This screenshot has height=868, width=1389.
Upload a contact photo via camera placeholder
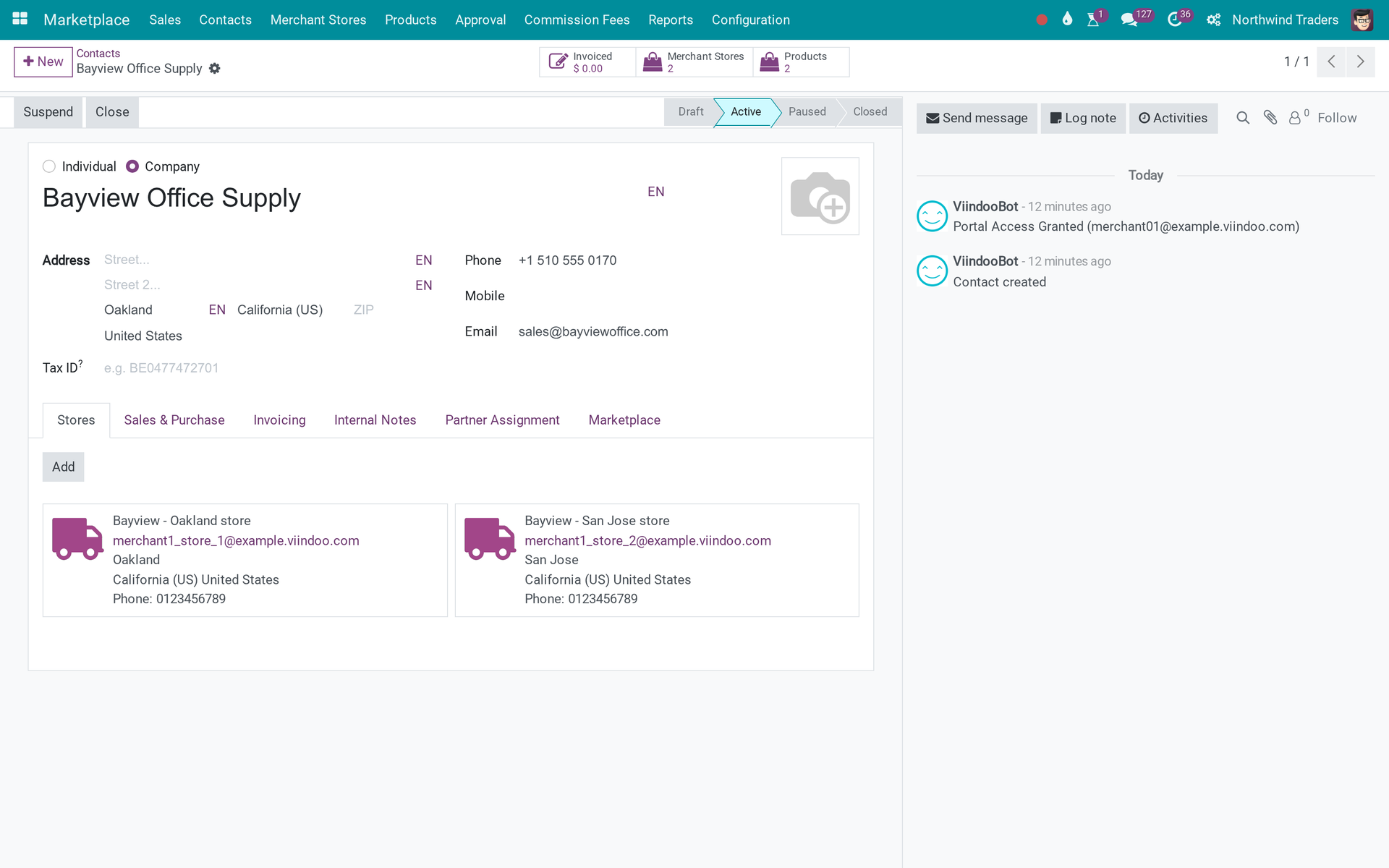[820, 196]
